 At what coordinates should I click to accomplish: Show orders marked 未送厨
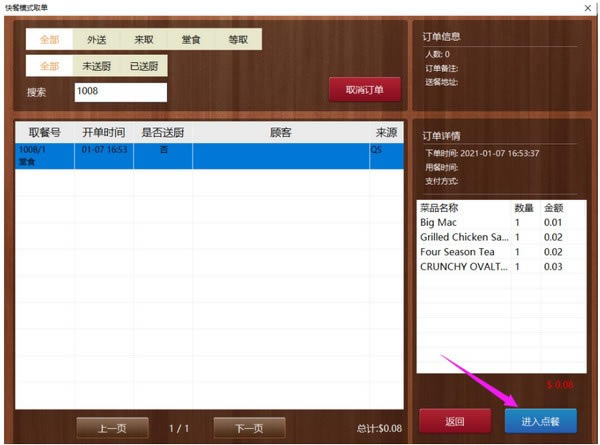click(97, 66)
